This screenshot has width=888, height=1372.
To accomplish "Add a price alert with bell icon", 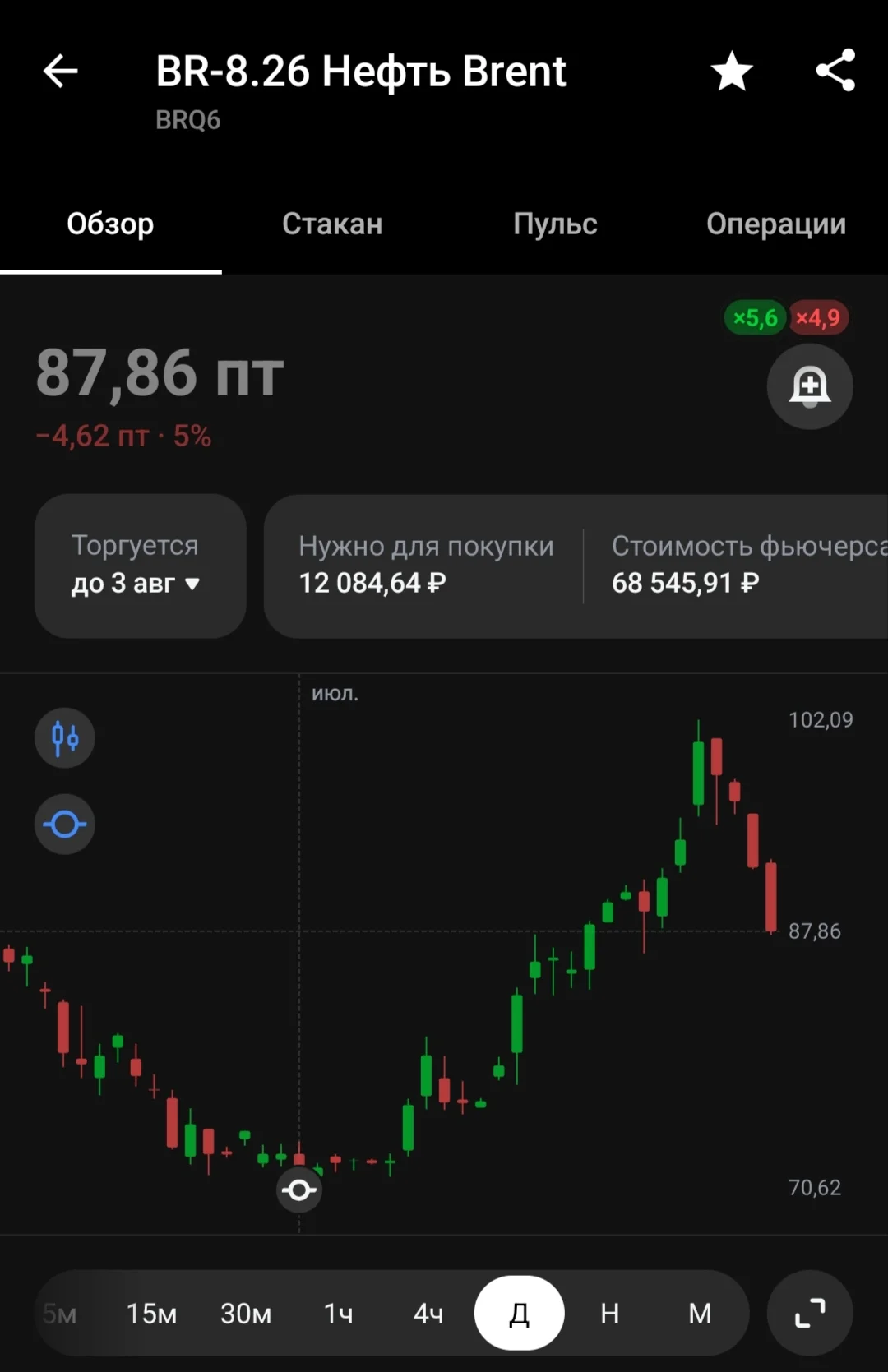I will click(810, 386).
